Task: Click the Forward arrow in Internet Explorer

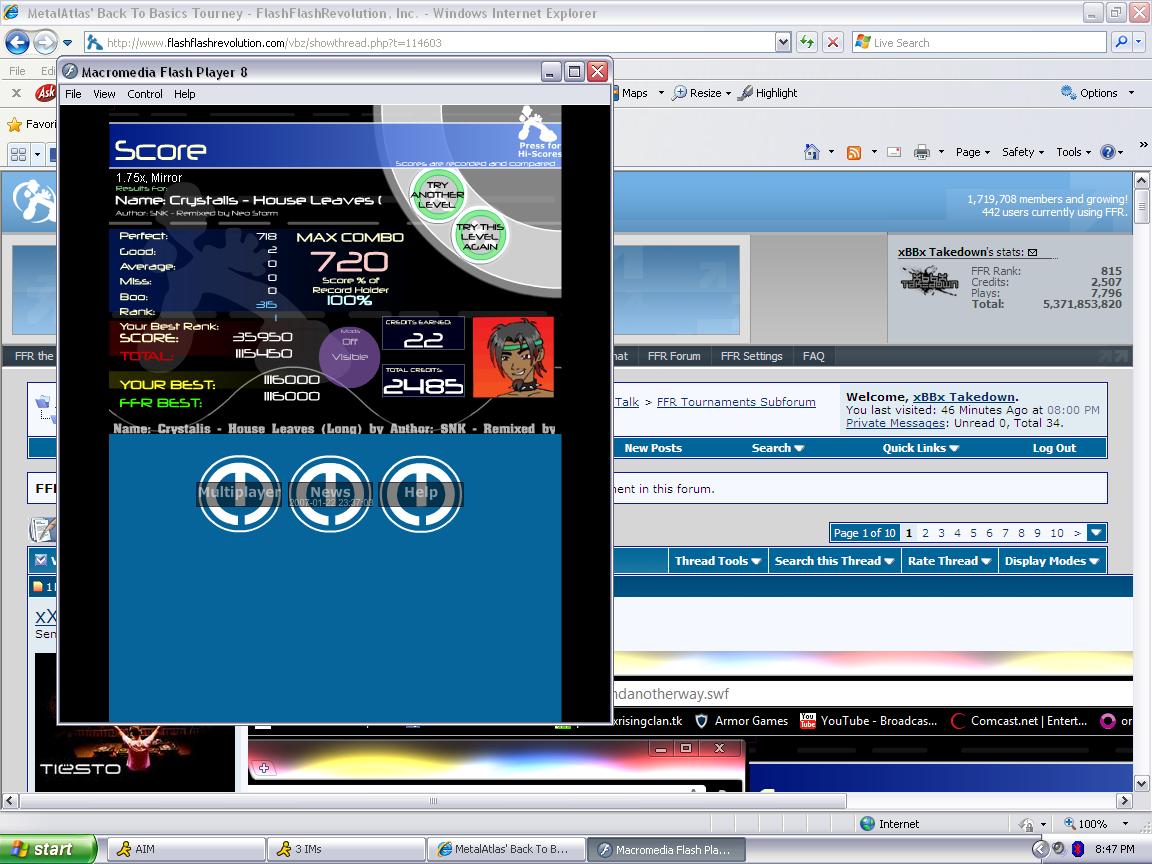Action: 46,42
